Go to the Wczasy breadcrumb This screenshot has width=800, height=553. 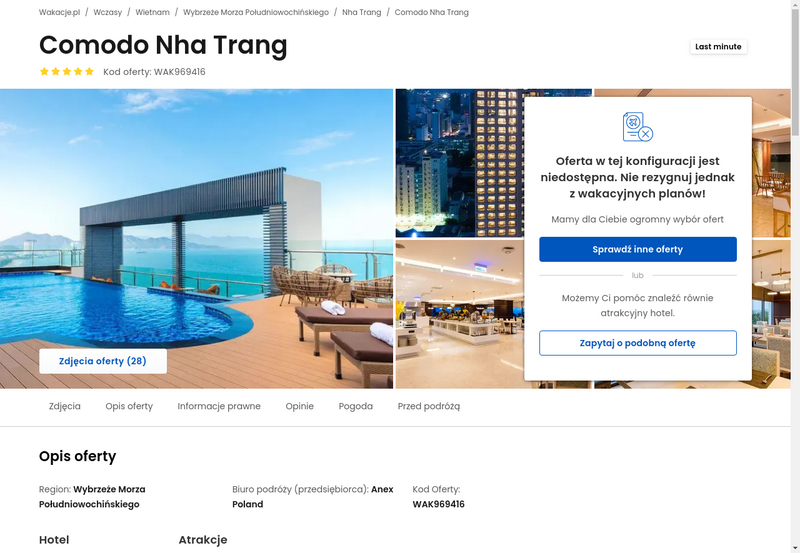(x=108, y=12)
